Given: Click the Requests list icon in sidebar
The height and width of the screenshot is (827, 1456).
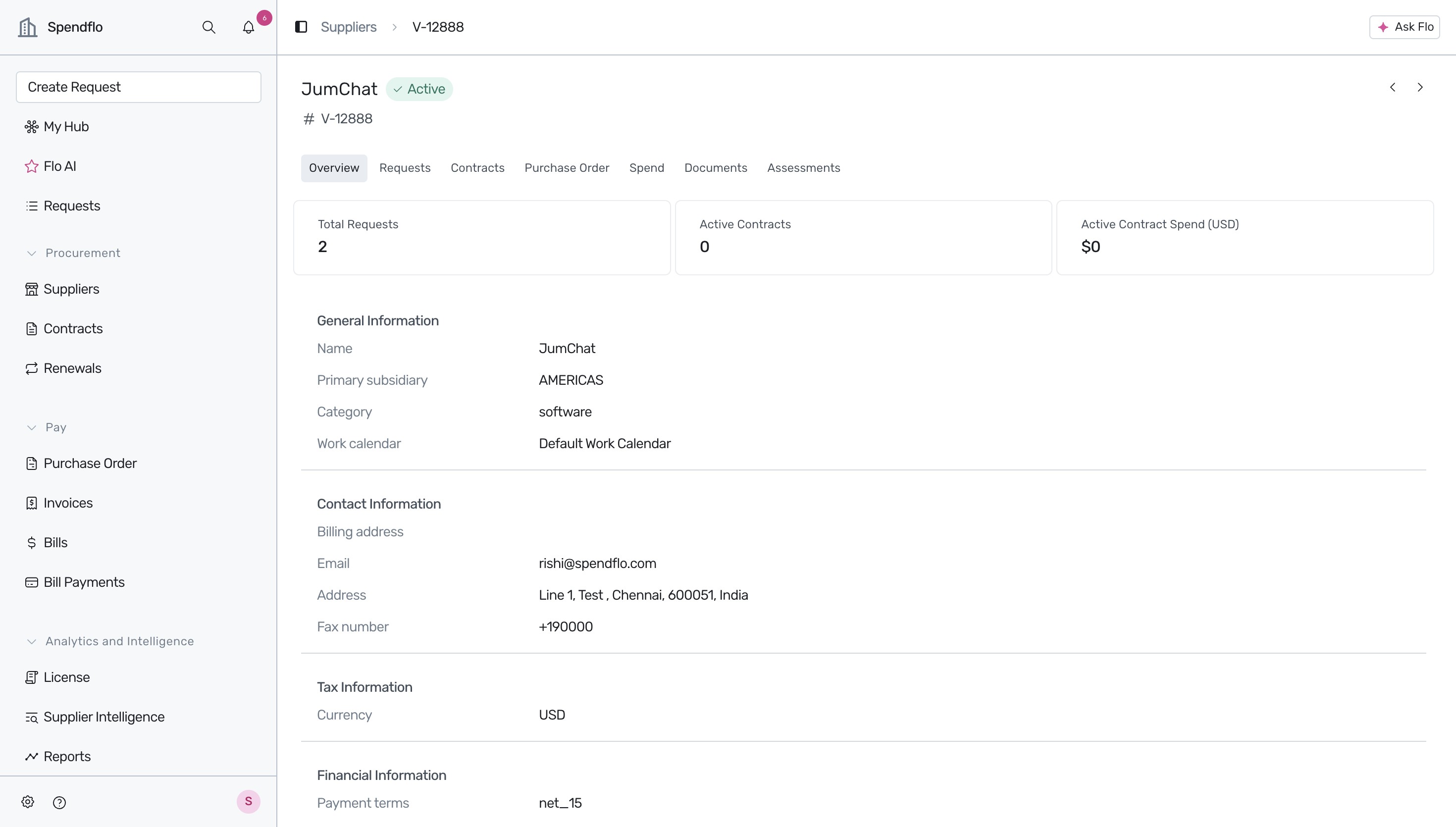Looking at the screenshot, I should click(x=32, y=206).
